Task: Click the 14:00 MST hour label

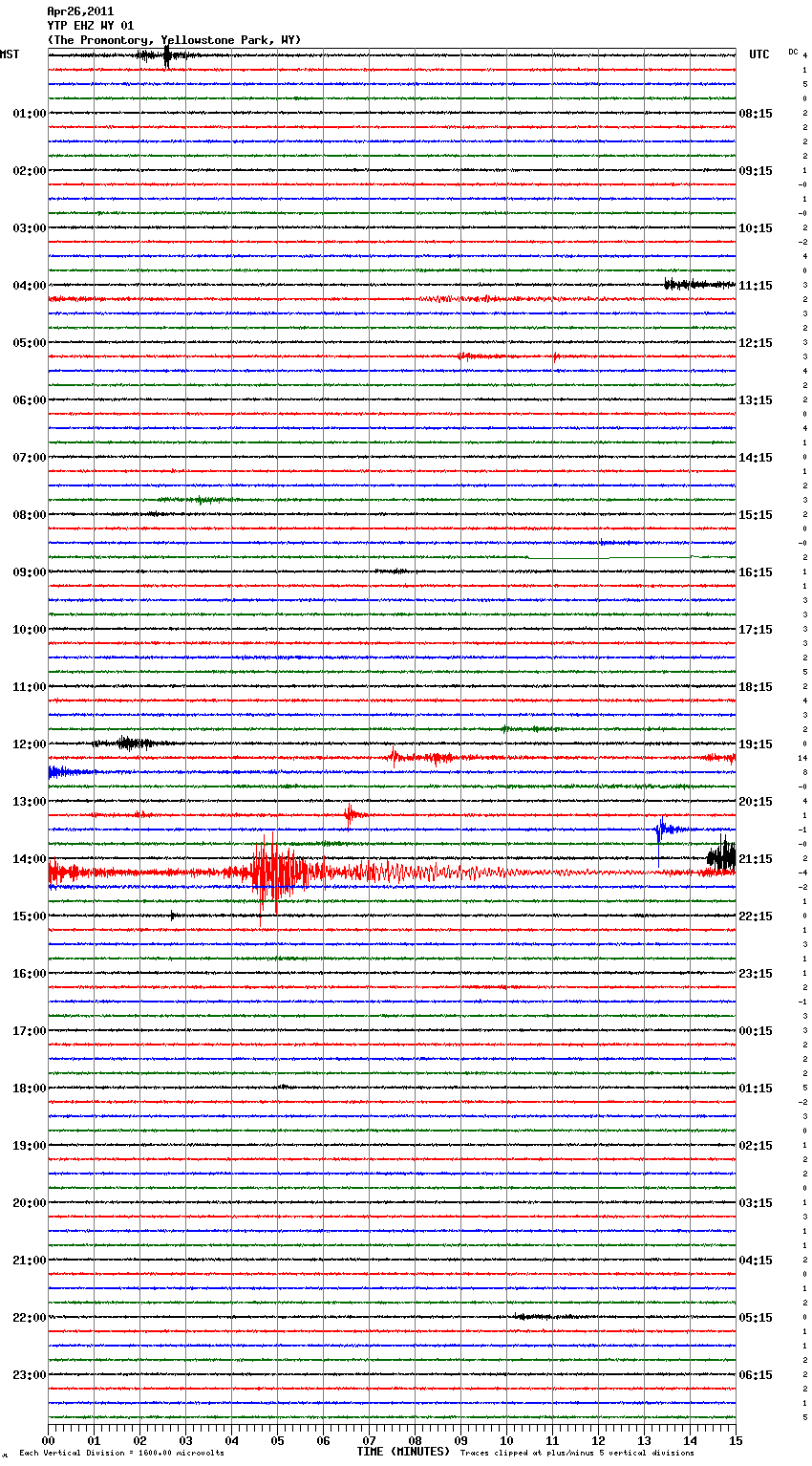Action: pyautogui.click(x=29, y=859)
